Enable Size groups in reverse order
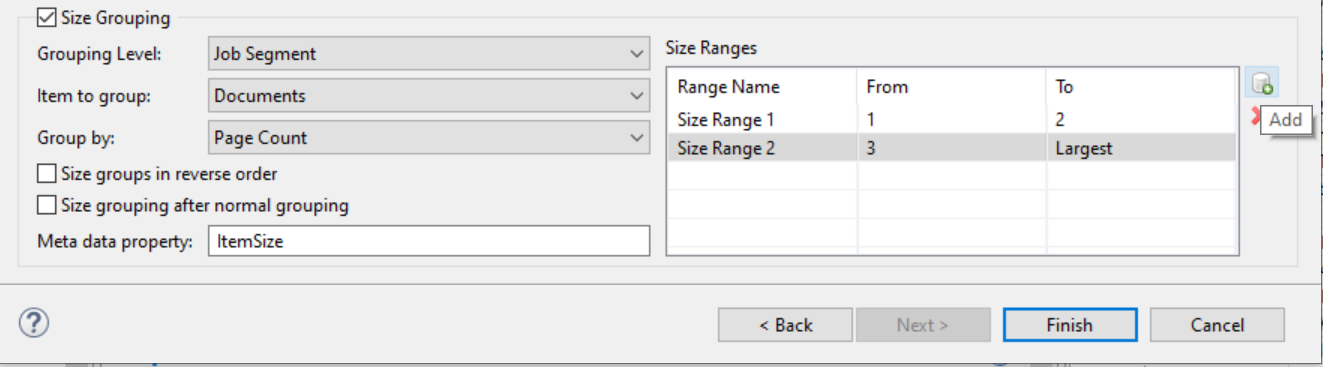Viewport: 1323px width, 367px height. (46, 174)
